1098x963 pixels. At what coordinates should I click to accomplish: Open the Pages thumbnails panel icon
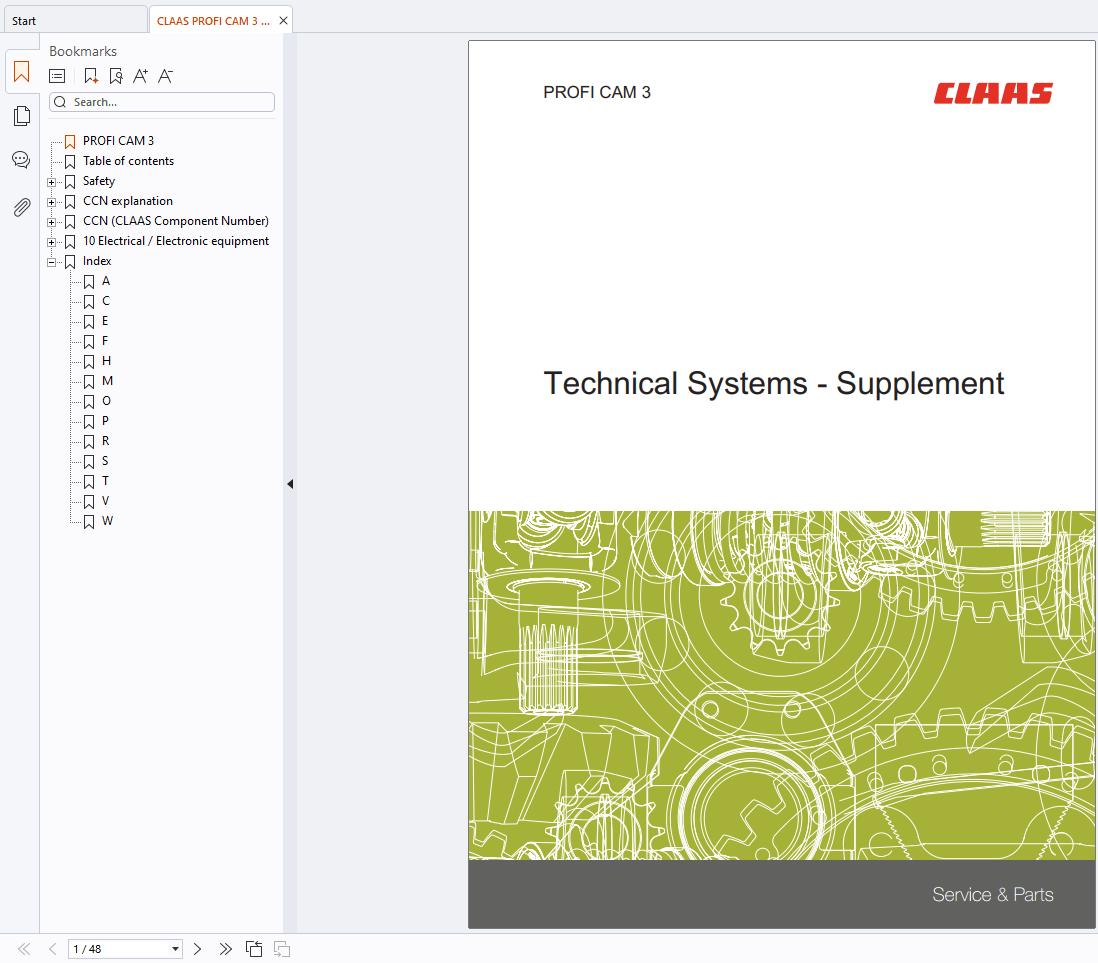tap(21, 117)
